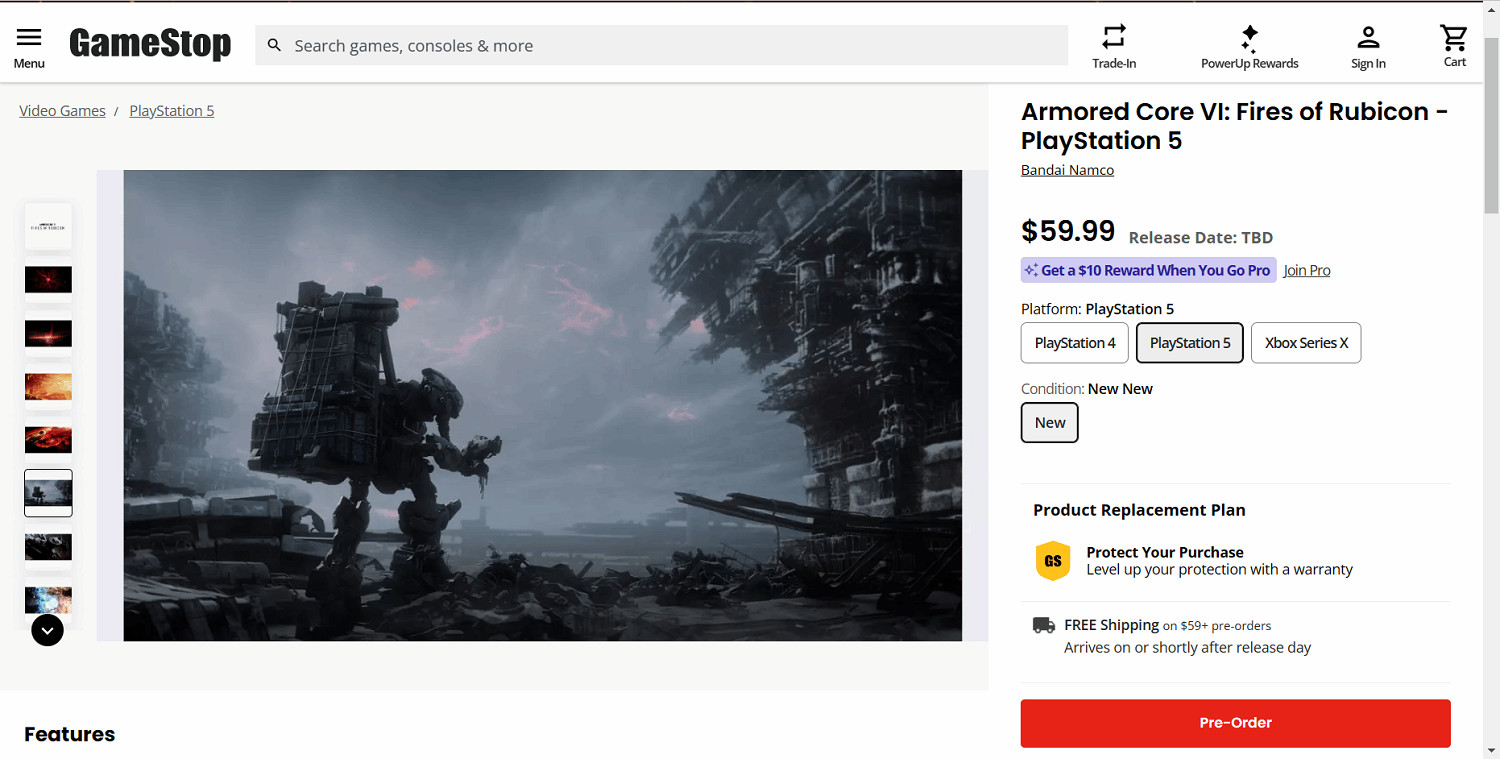Click the Video Games breadcrumb
This screenshot has height=759, width=1500.
pos(62,111)
